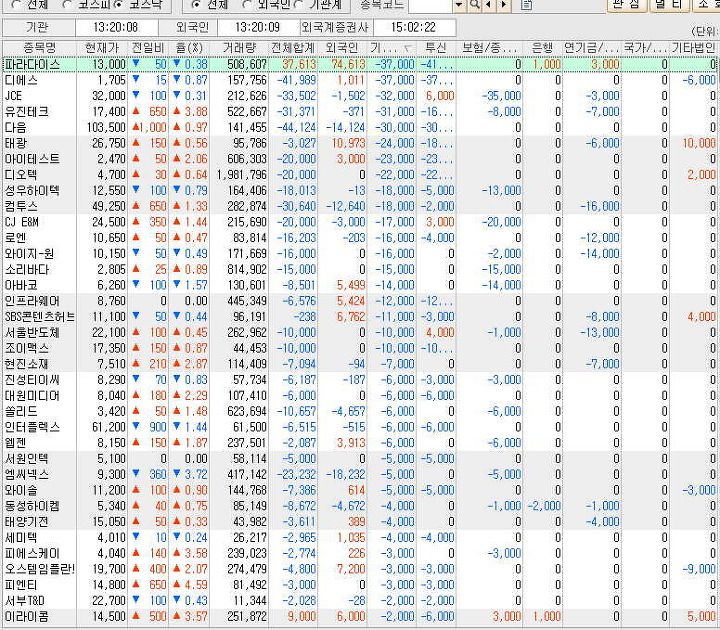Sort by 현재가 column header

point(102,48)
